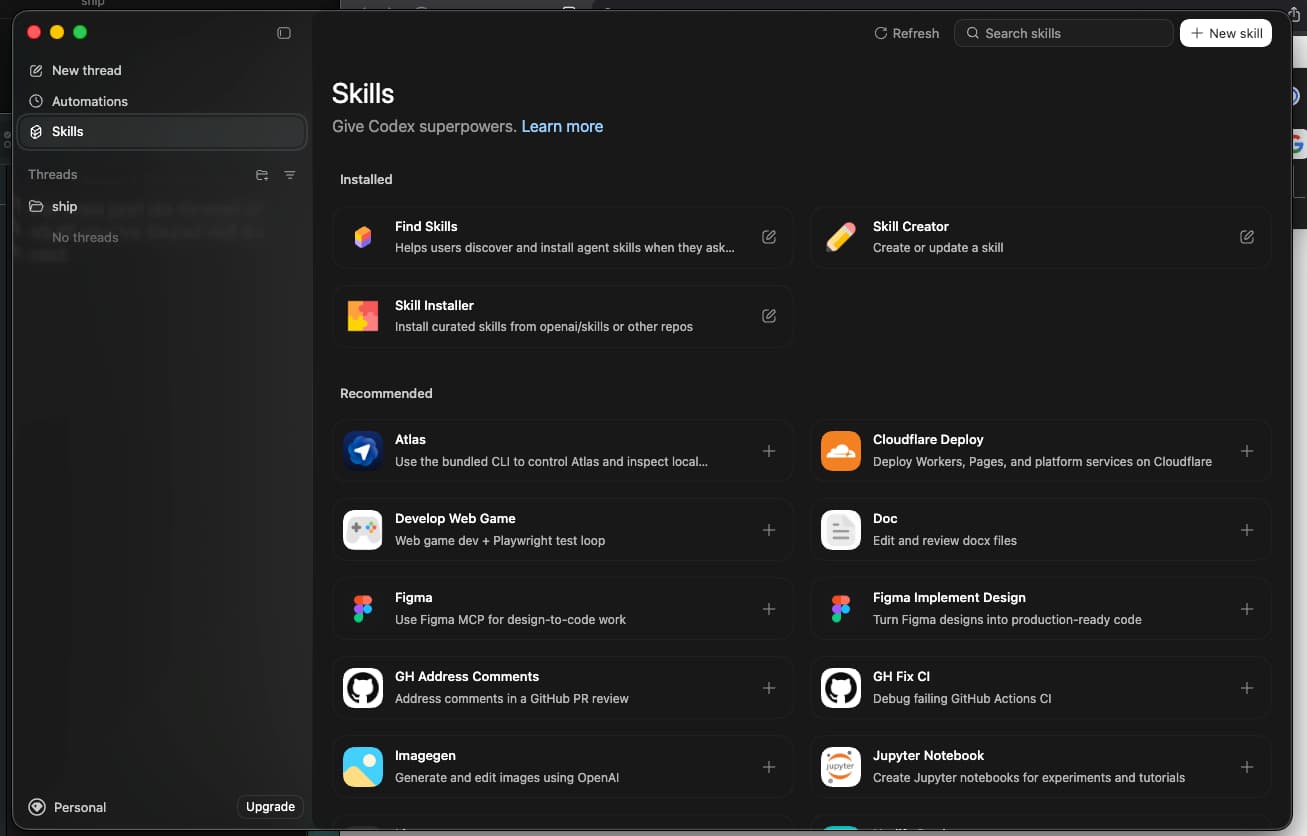The width and height of the screenshot is (1307, 836).
Task: Open the Personal account menu
Action: click(x=68, y=807)
